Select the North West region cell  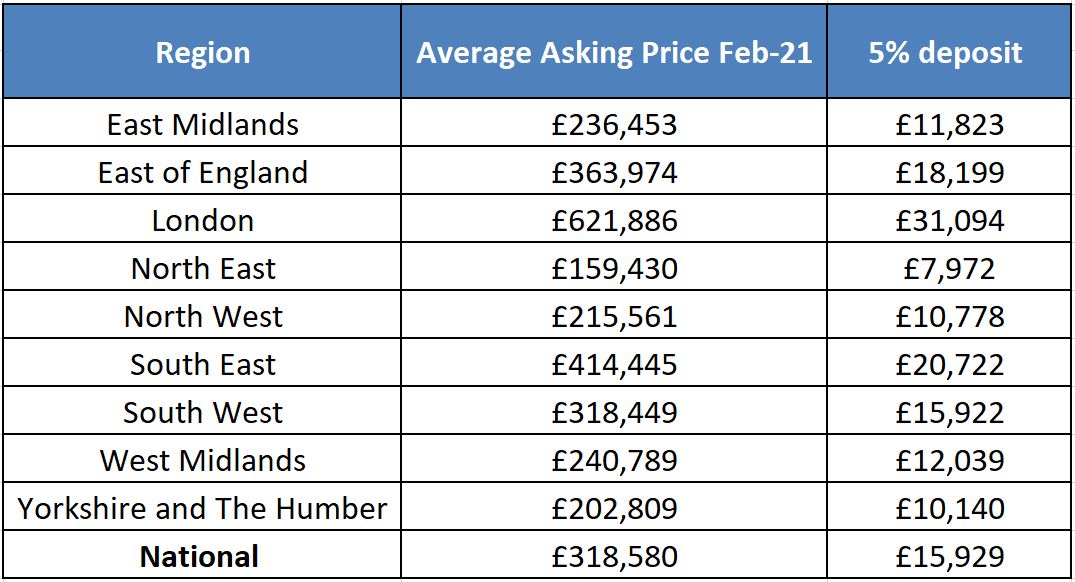tap(203, 317)
